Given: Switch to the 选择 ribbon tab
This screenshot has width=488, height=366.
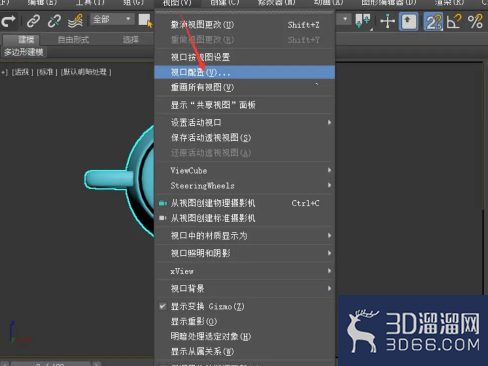Looking at the screenshot, I should pyautogui.click(x=130, y=40).
